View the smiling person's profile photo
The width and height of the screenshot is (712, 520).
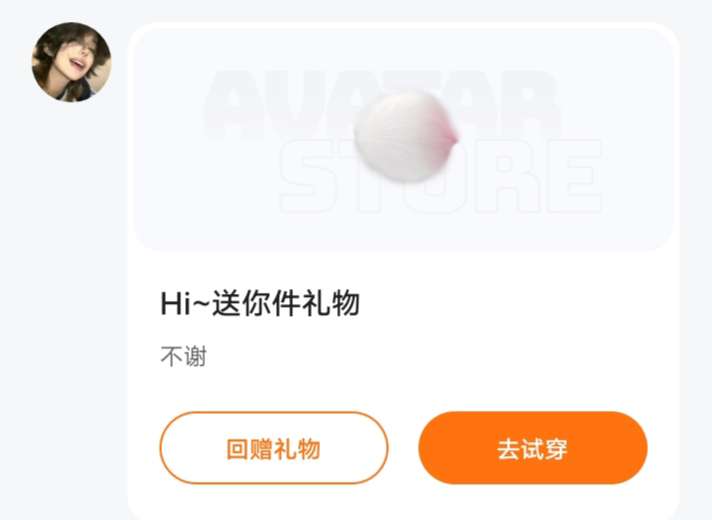71,62
